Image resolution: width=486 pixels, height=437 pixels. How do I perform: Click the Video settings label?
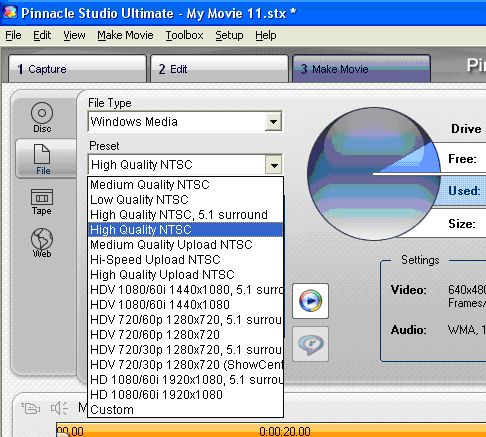[x=409, y=290]
